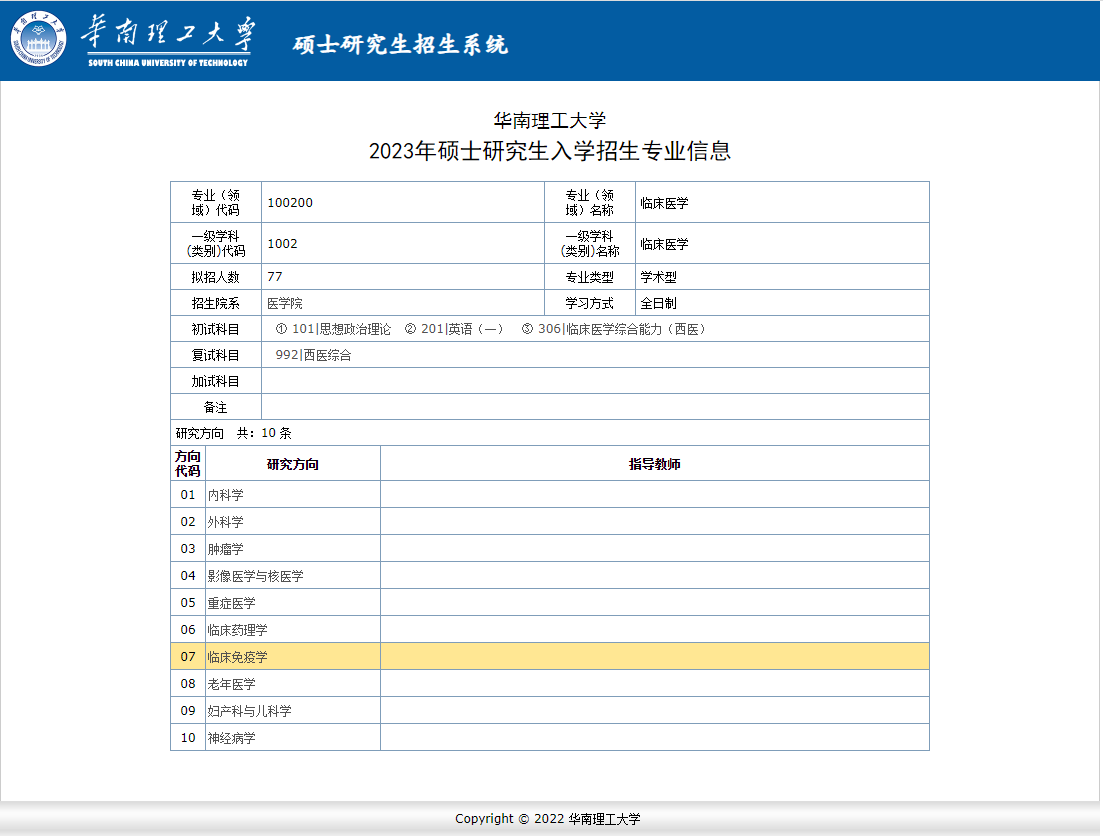Select the 肿瘤学 research direction
The height and width of the screenshot is (836, 1103).
(226, 549)
